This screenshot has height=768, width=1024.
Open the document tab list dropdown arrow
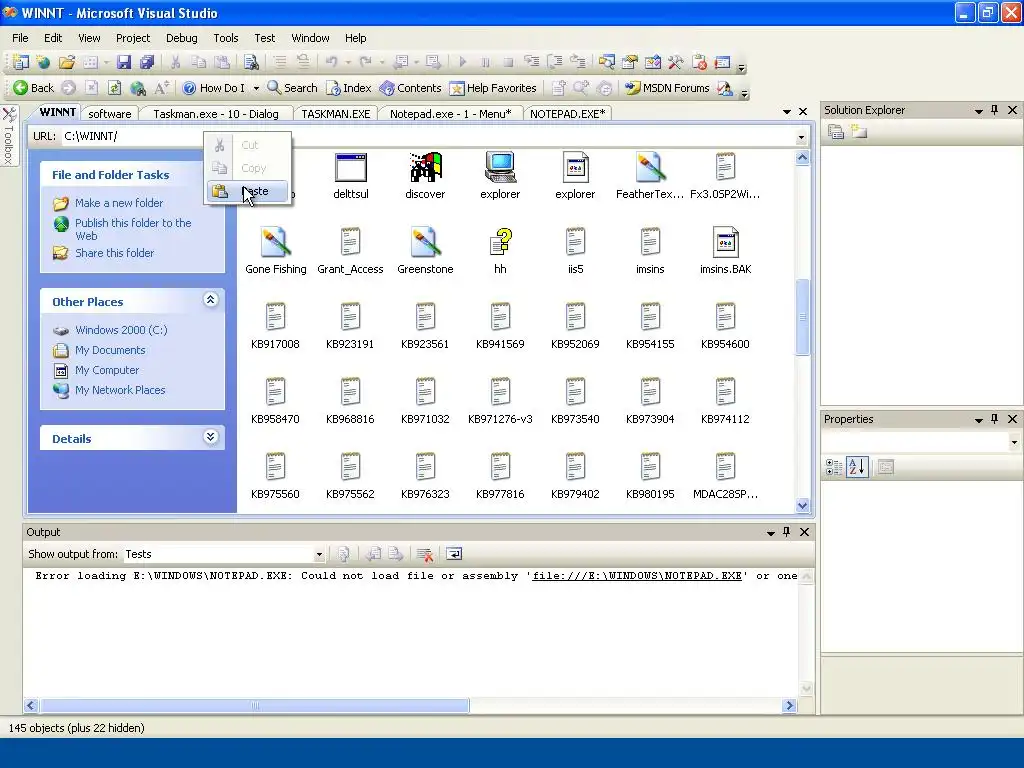(x=787, y=112)
